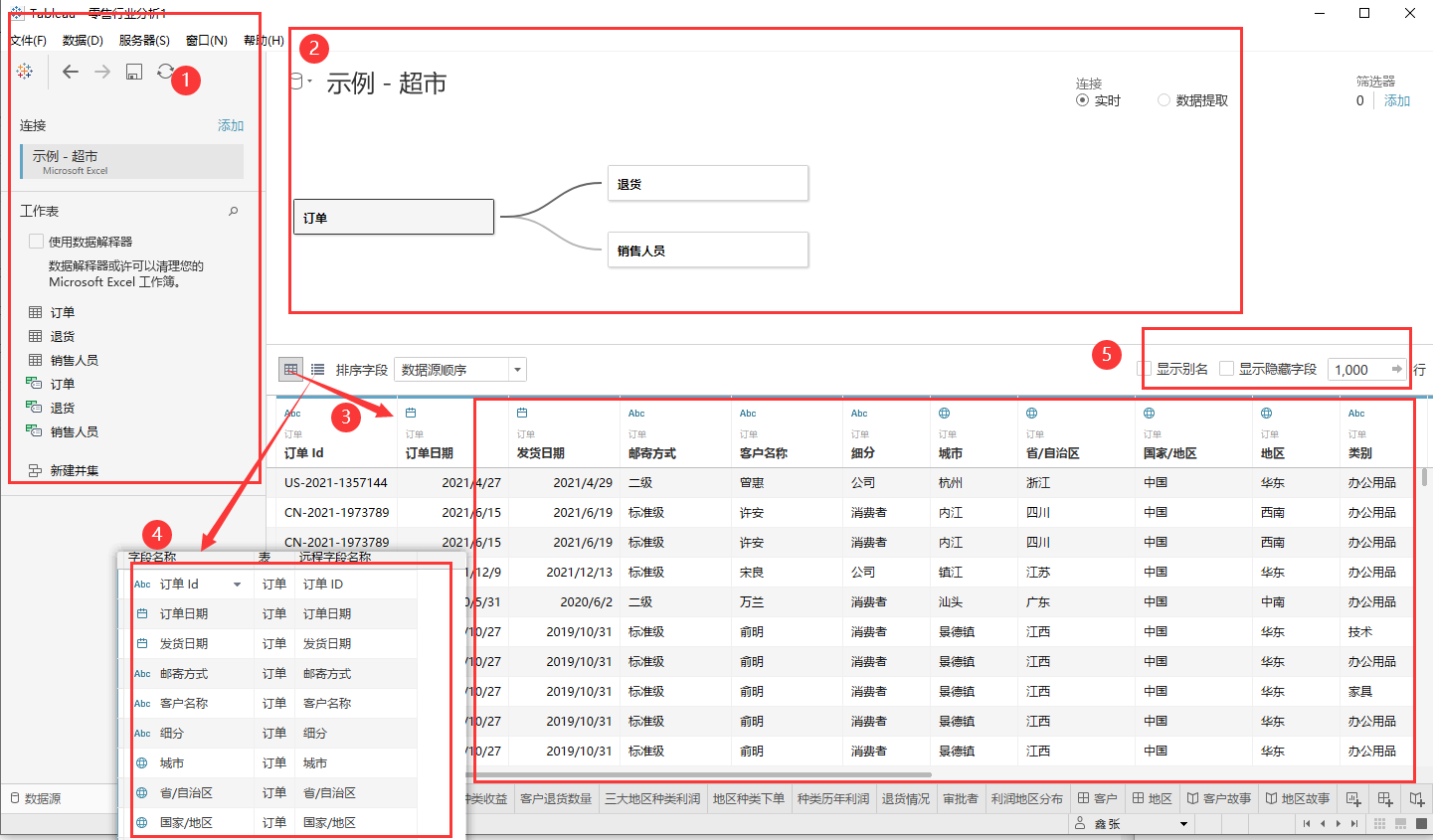
Task: Save the workbook with the disk icon
Action: tap(134, 72)
